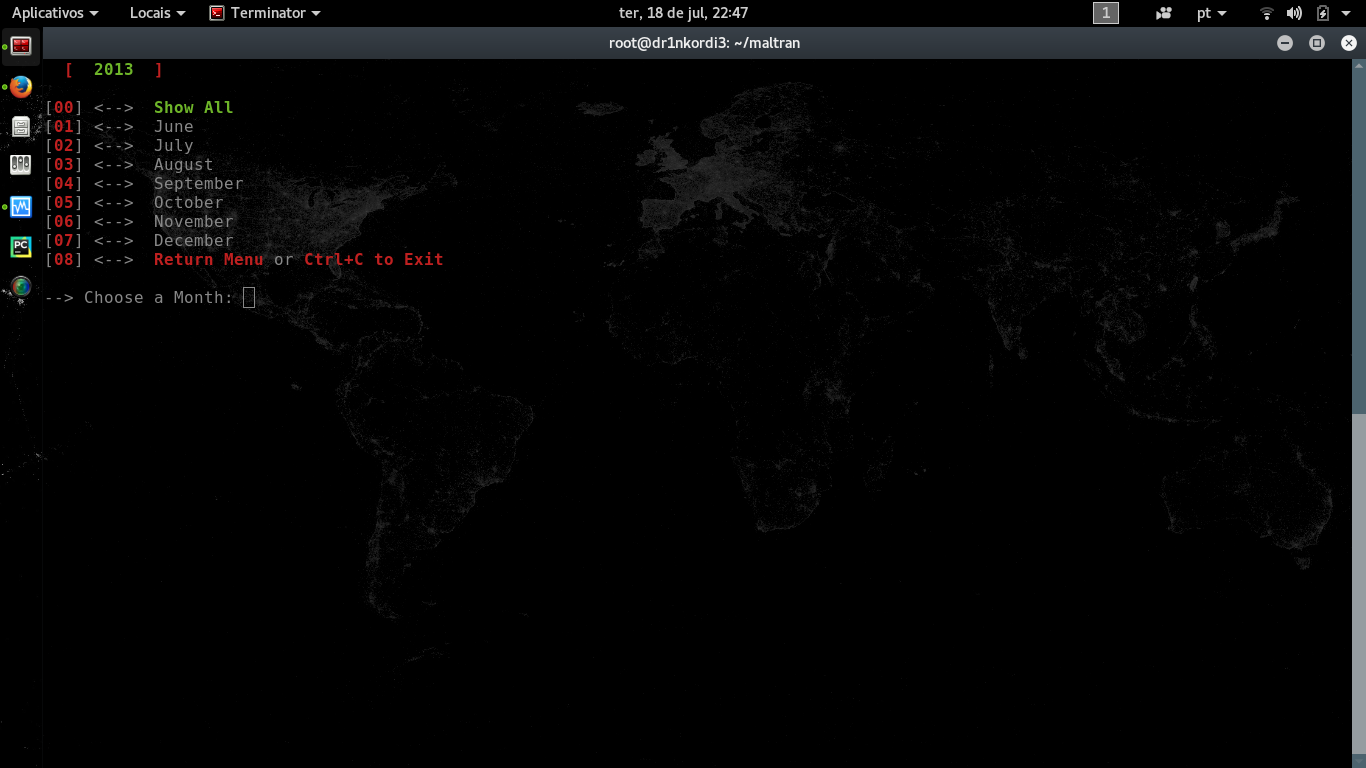This screenshot has height=768, width=1366.
Task: Click the 2013 year header text
Action: pyautogui.click(x=114, y=70)
